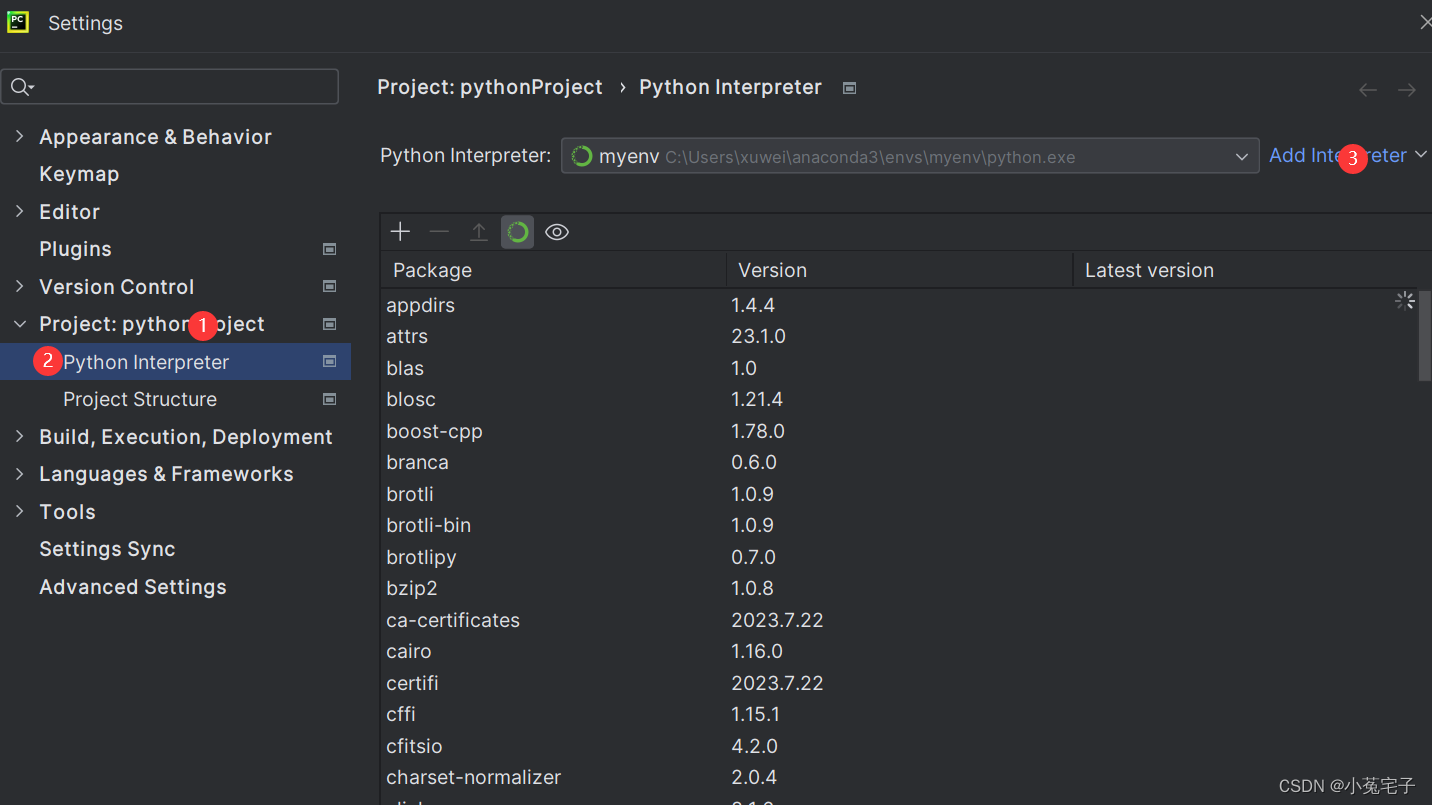
Task: Select the cfitsio package row
Action: click(900, 746)
